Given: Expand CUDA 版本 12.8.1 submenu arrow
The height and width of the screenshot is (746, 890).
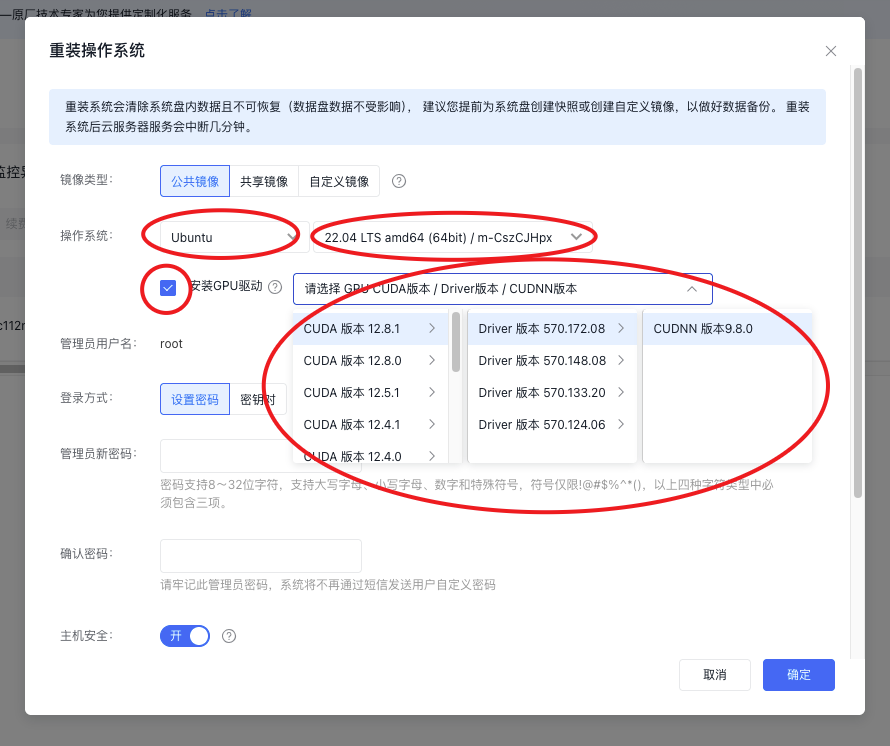Looking at the screenshot, I should coord(431,328).
